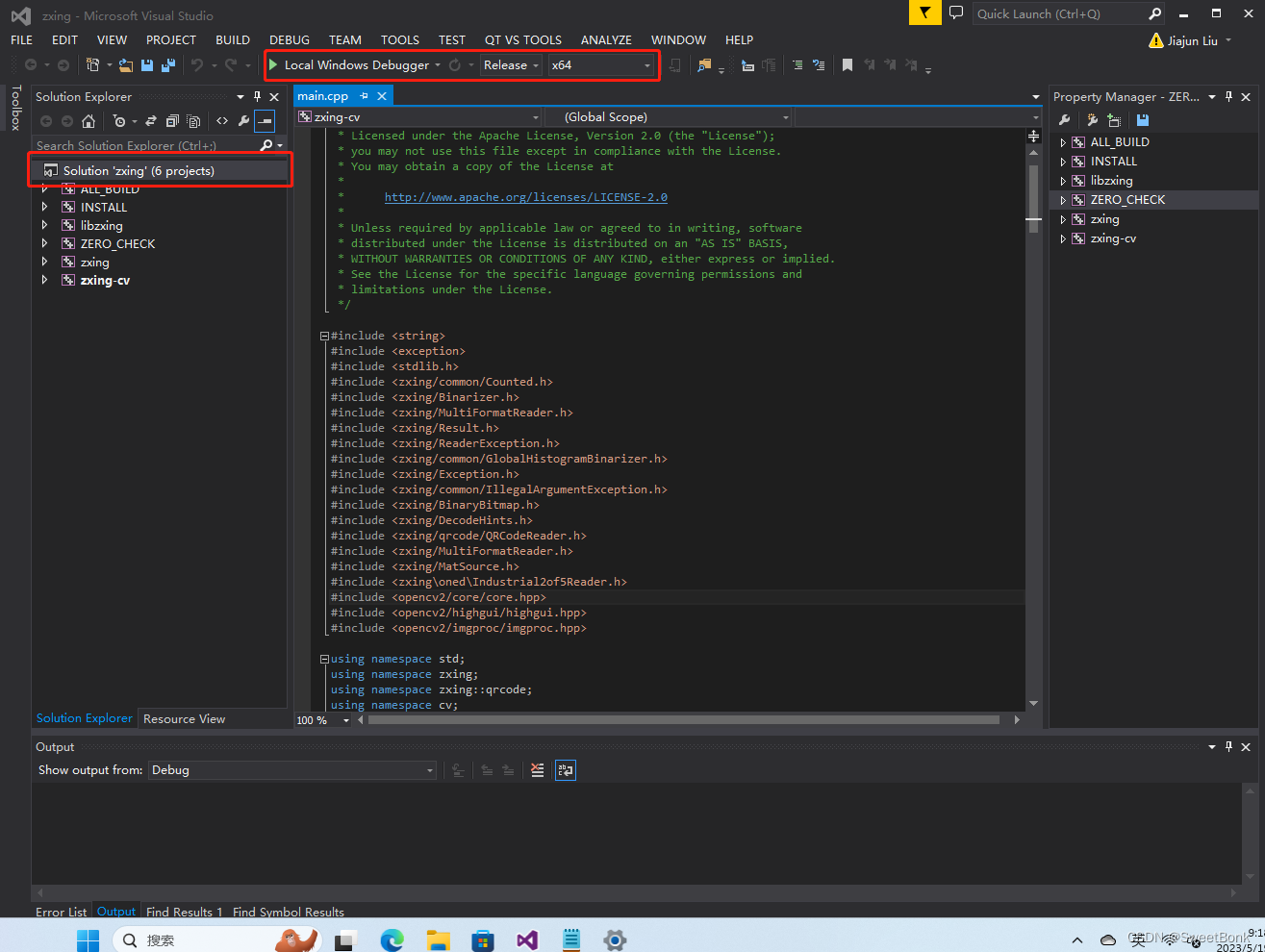Sync Solution Explorer with Active Document
This screenshot has height=952, width=1265.
(x=151, y=120)
